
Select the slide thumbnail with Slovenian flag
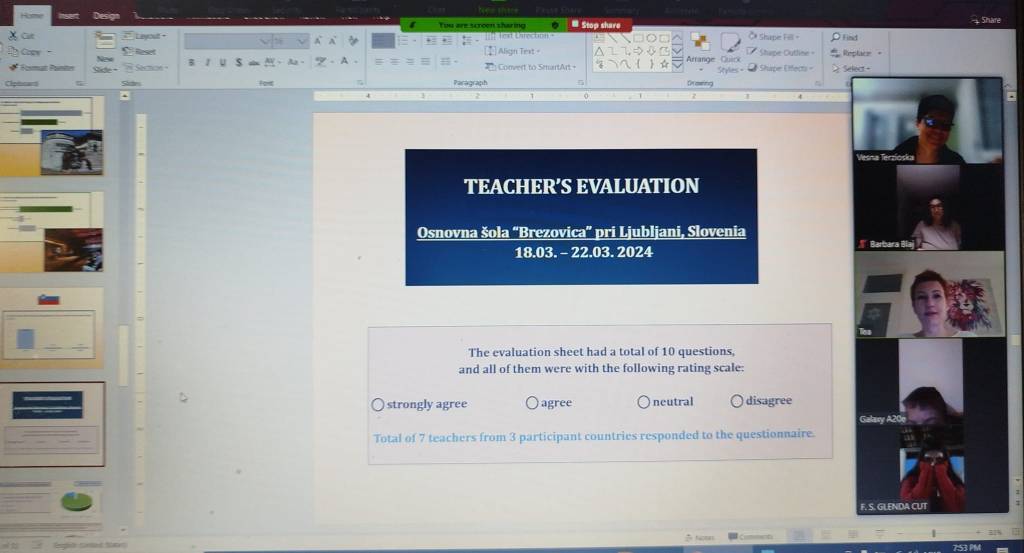click(52, 322)
